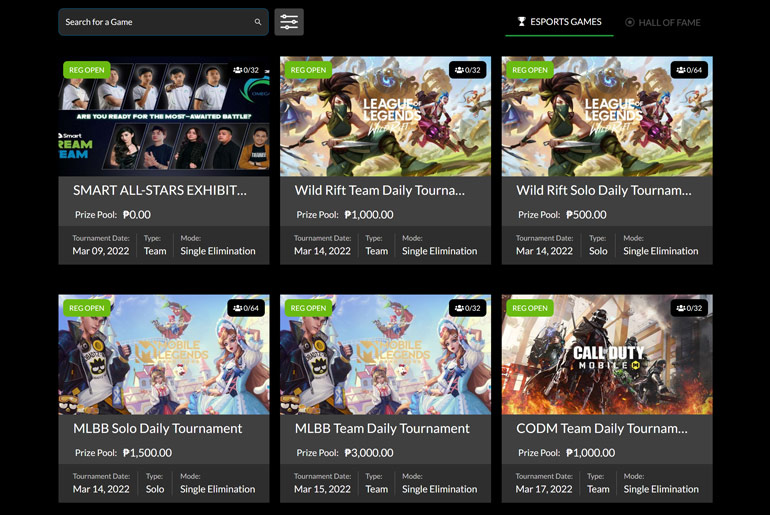
Task: Switch to the HALL OF FAME tab
Action: [x=663, y=23]
